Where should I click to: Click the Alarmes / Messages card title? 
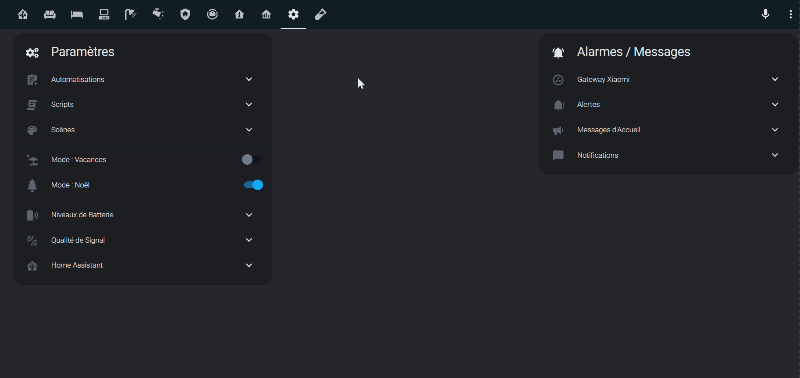(x=634, y=52)
